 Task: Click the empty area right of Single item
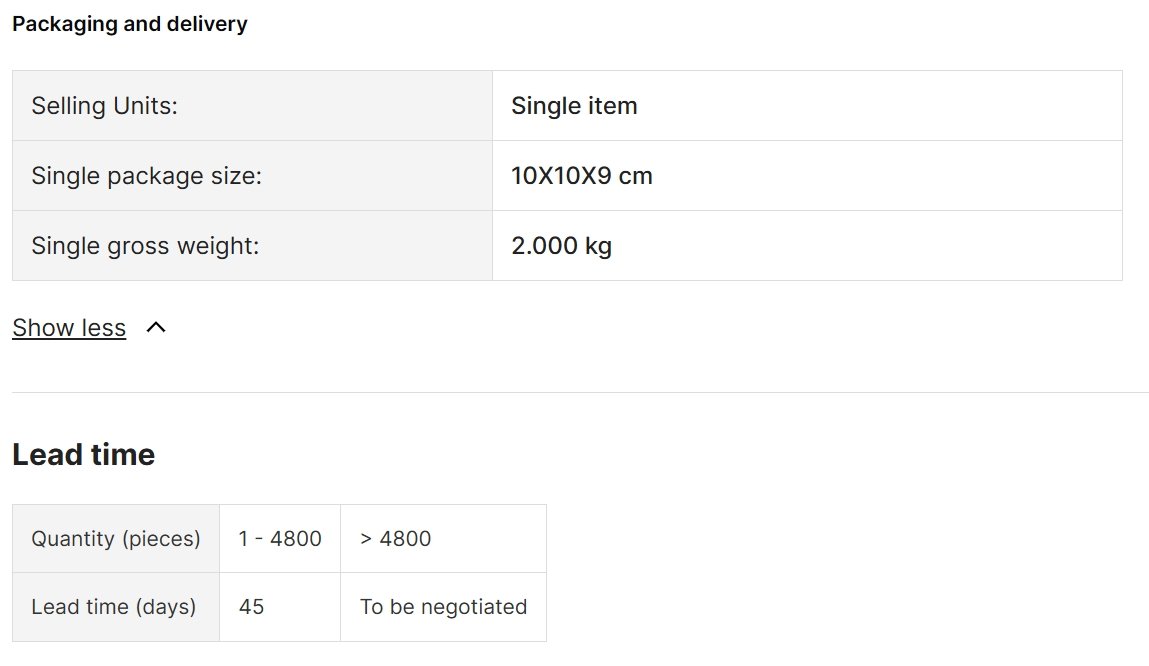point(879,106)
